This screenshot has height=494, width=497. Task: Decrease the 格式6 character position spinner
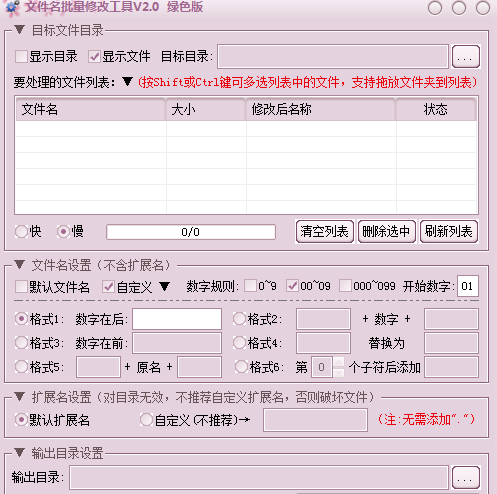pos(339,372)
